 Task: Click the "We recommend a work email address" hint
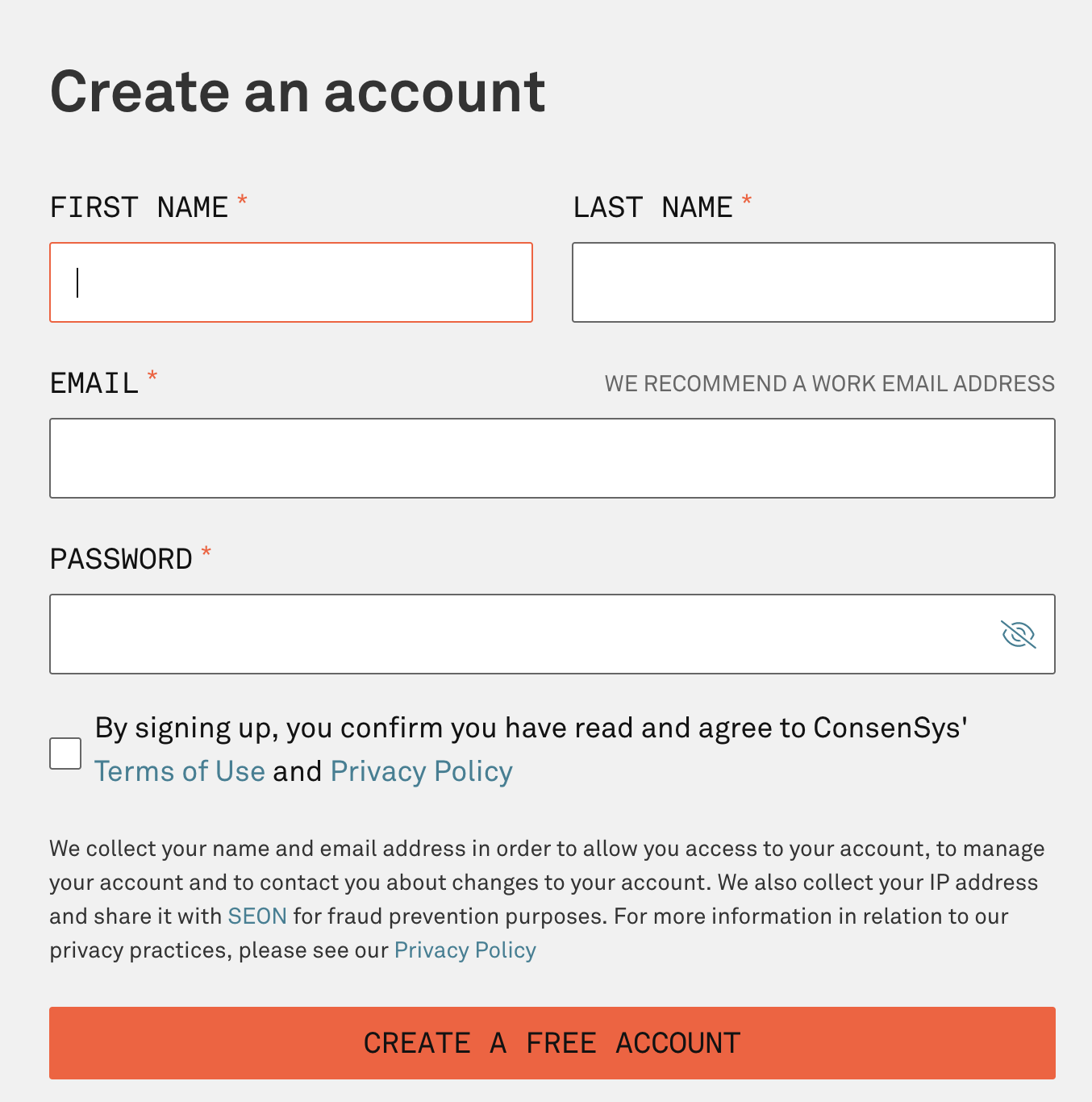tap(829, 383)
